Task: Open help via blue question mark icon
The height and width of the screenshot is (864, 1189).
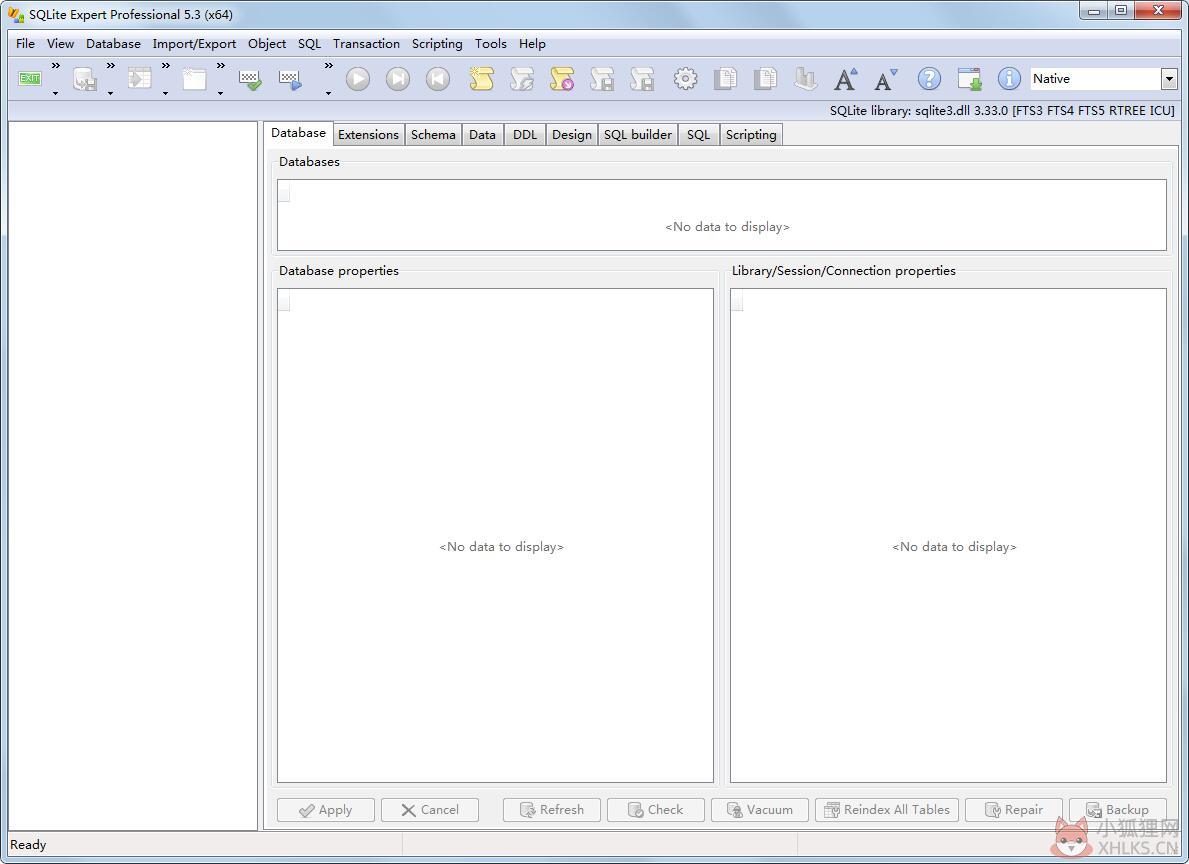Action: click(929, 79)
